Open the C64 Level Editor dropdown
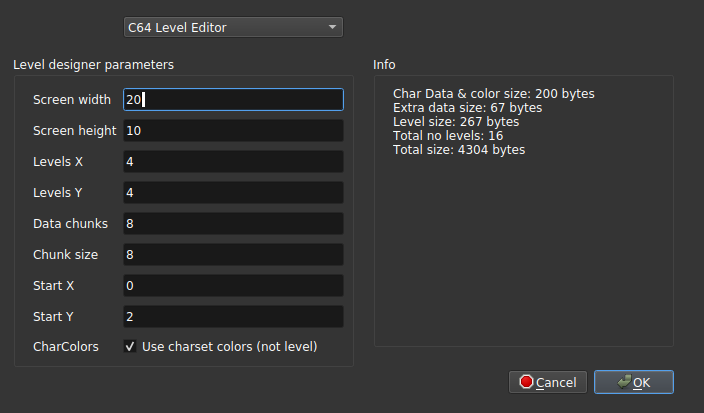 (x=233, y=27)
